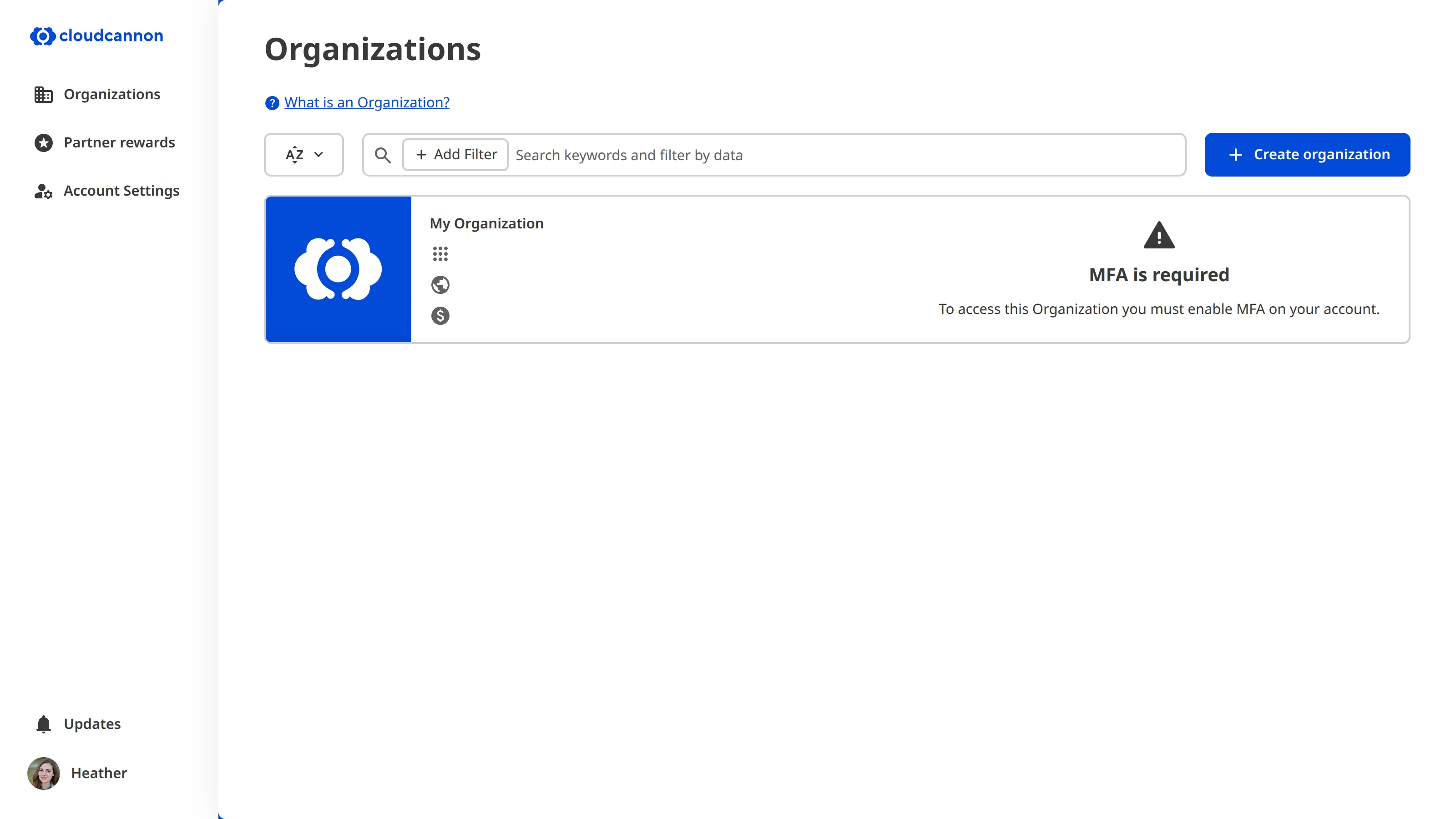Screen dimensions: 1456x819
Task: Open the A-Z sort order dropdown
Action: point(303,154)
